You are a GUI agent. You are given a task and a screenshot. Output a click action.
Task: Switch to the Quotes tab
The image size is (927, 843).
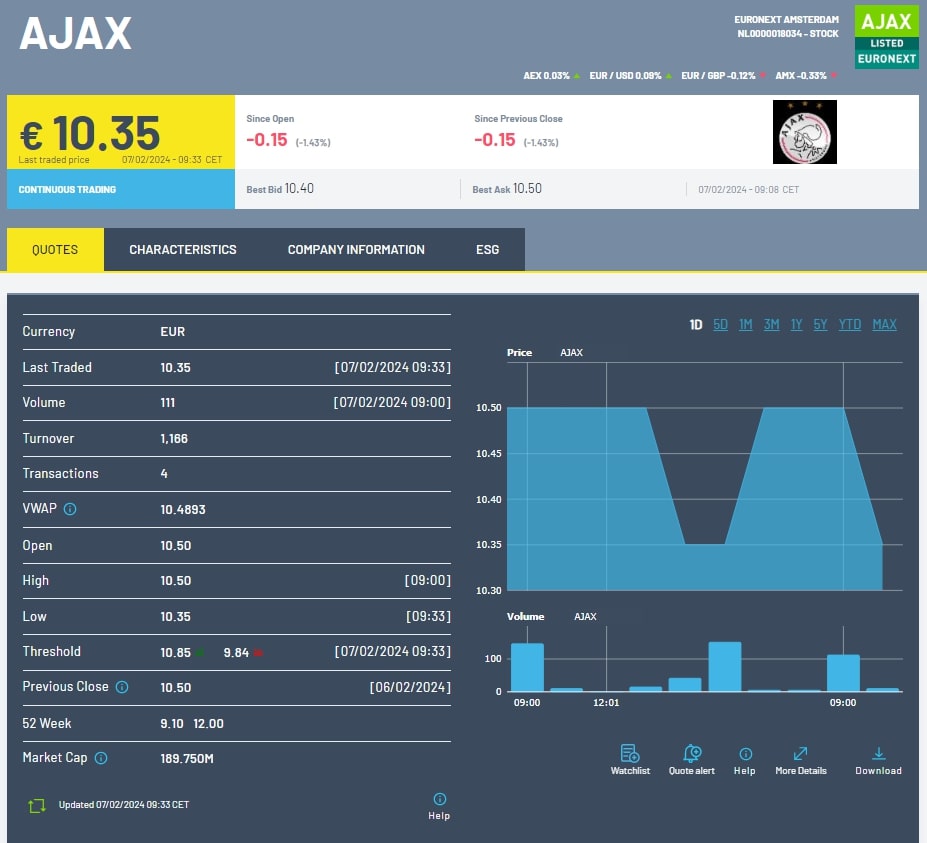pyautogui.click(x=55, y=249)
